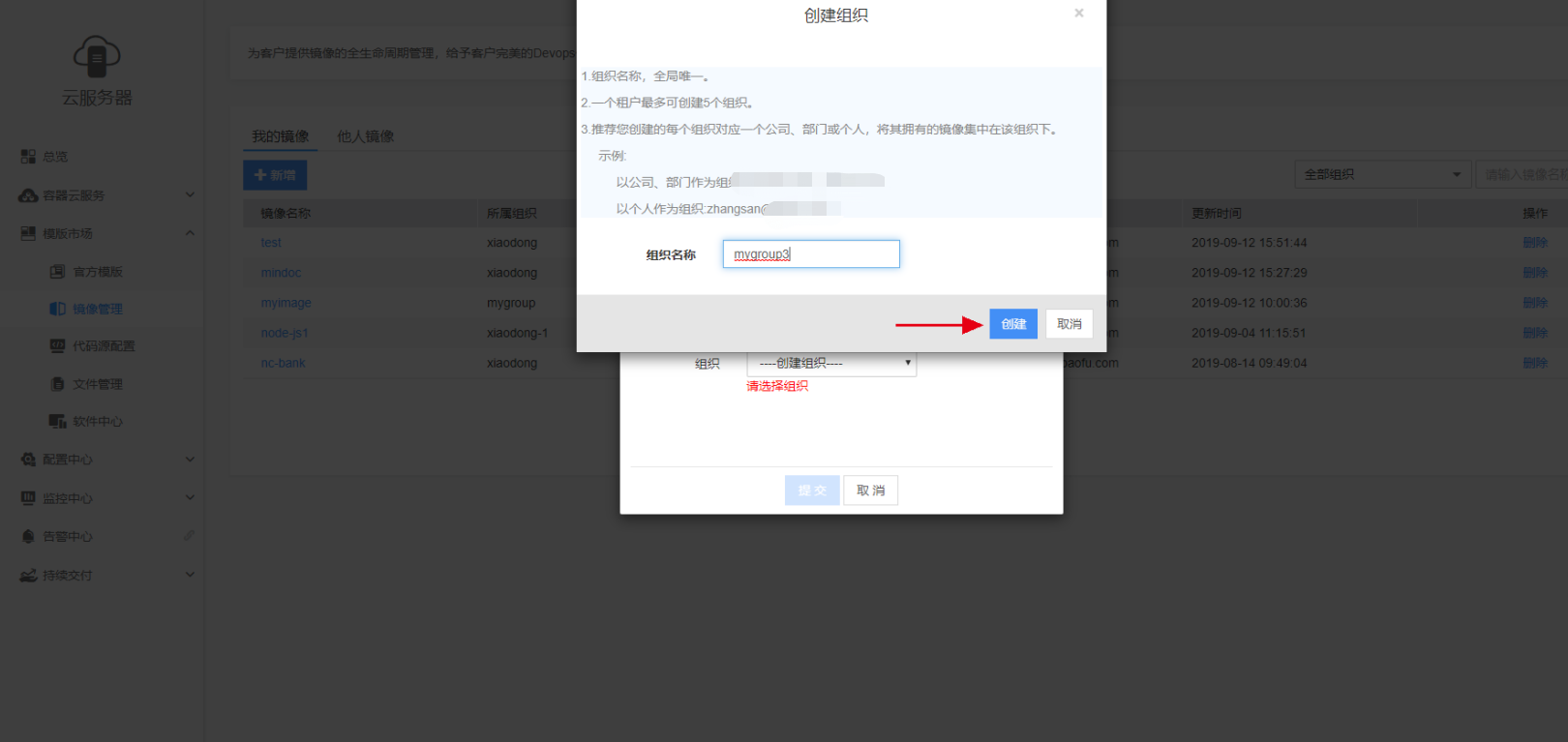Click timestamp 2019-09-12 15:51:44
Image resolution: width=1568 pixels, height=742 pixels.
1250,243
